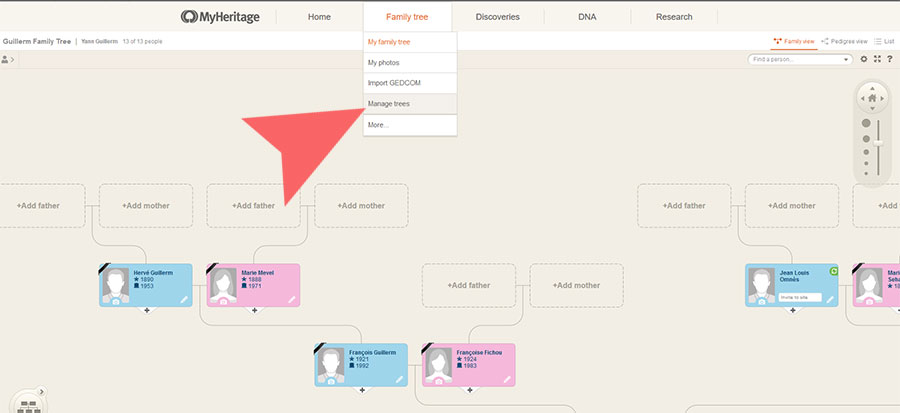Click +Add father of Jean Louis Omnès
900x413 pixels.
point(684,205)
